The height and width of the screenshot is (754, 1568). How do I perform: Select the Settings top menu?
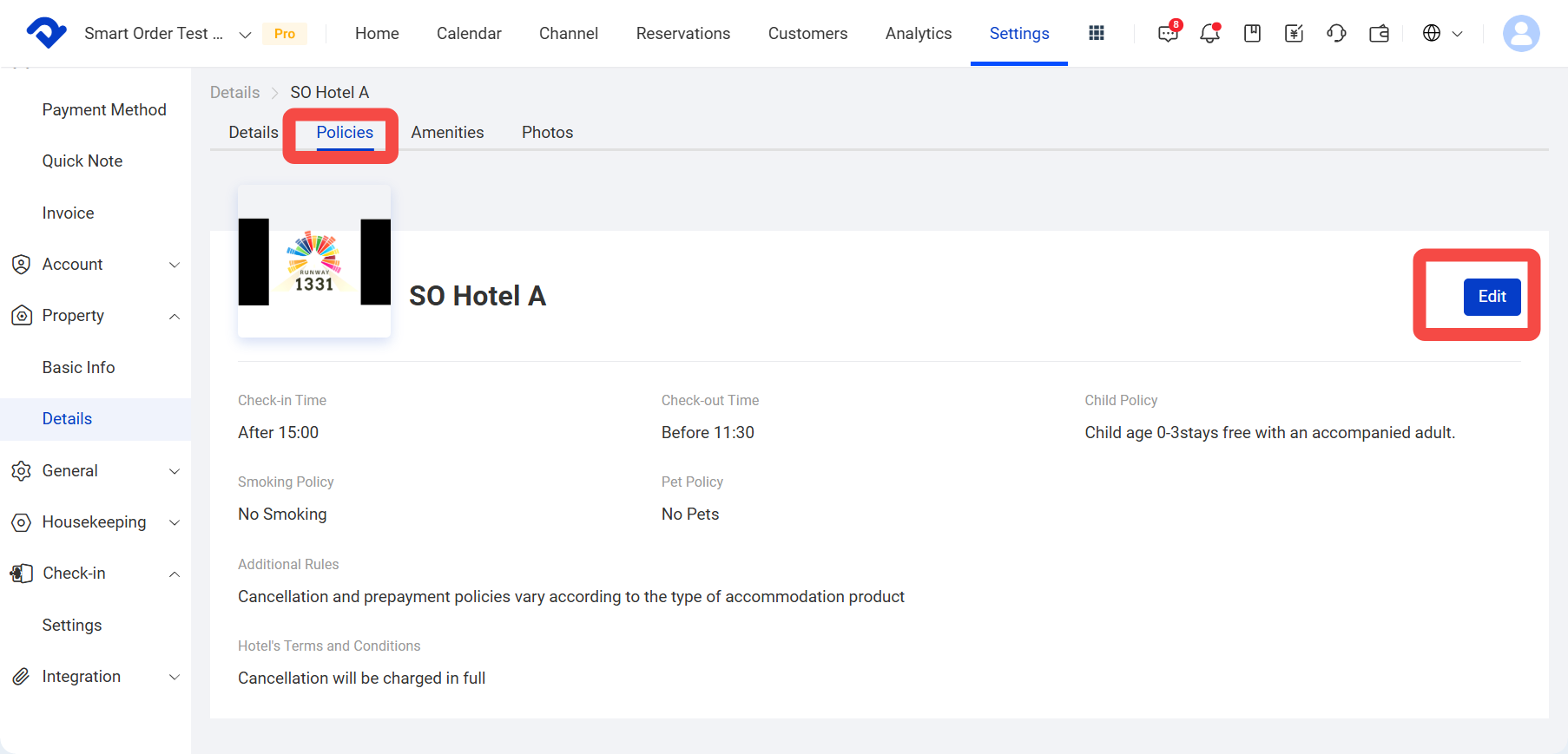tap(1019, 33)
